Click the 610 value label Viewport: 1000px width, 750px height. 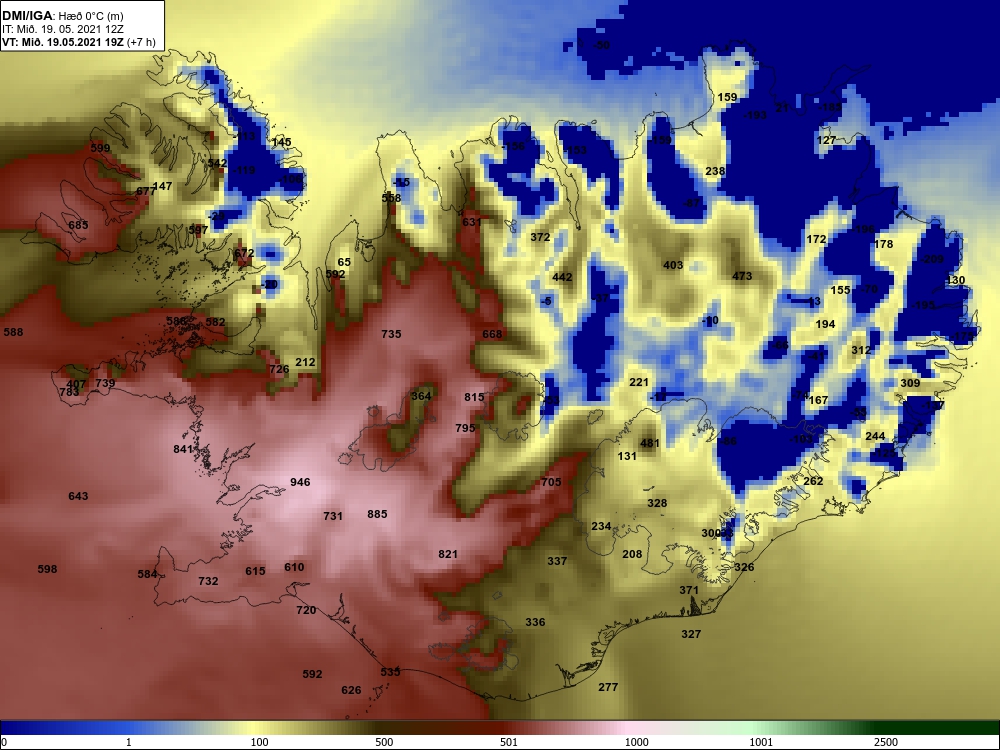(294, 567)
